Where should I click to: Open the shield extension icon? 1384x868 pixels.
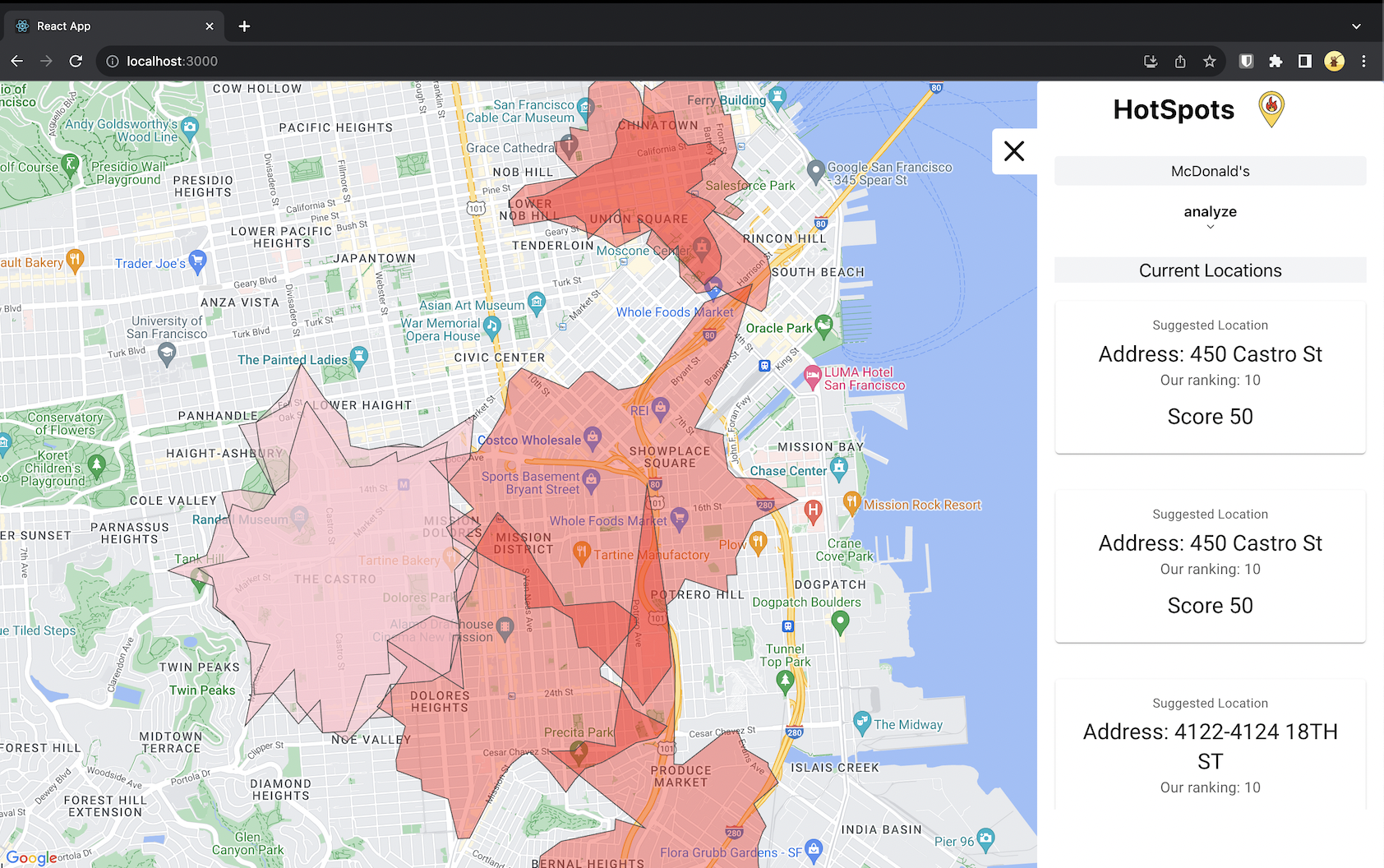click(1246, 61)
